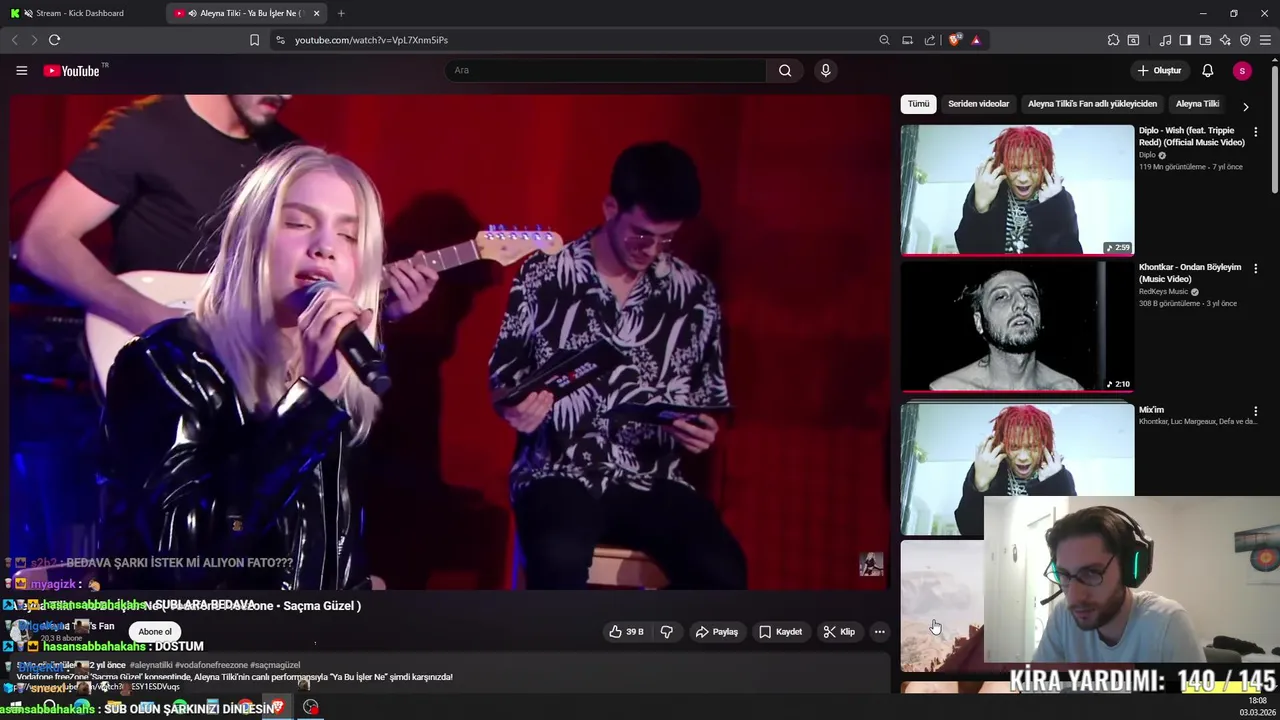Click the video player to pause
1280x720 pixels.
pos(450,340)
